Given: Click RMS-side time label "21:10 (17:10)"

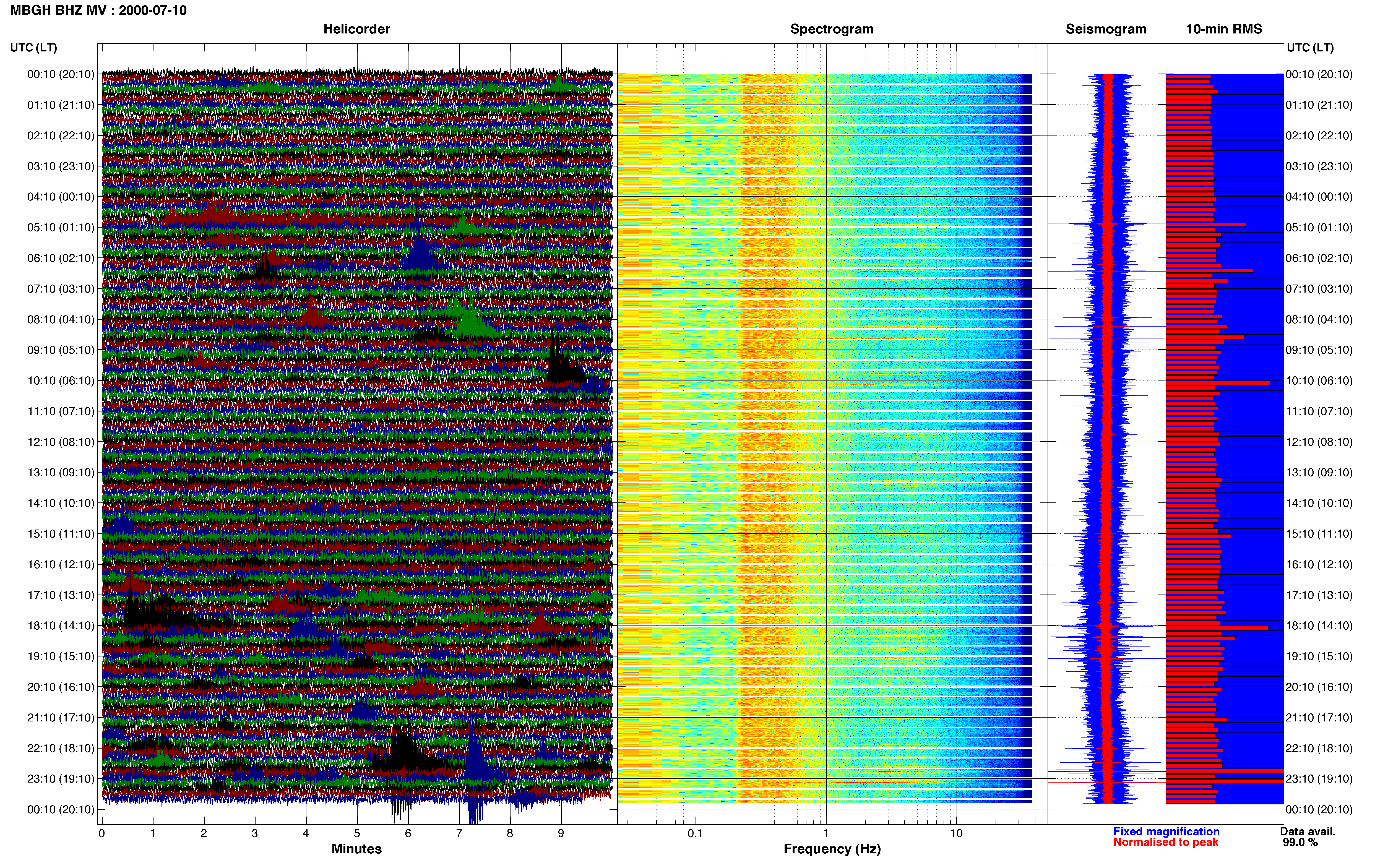Looking at the screenshot, I should pyautogui.click(x=1319, y=718).
